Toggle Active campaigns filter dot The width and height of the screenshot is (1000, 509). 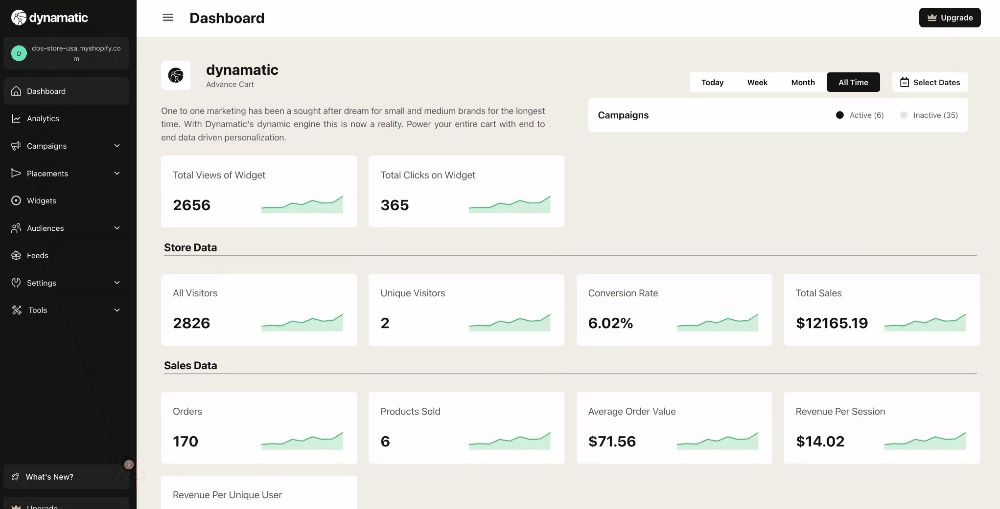pyautogui.click(x=840, y=115)
